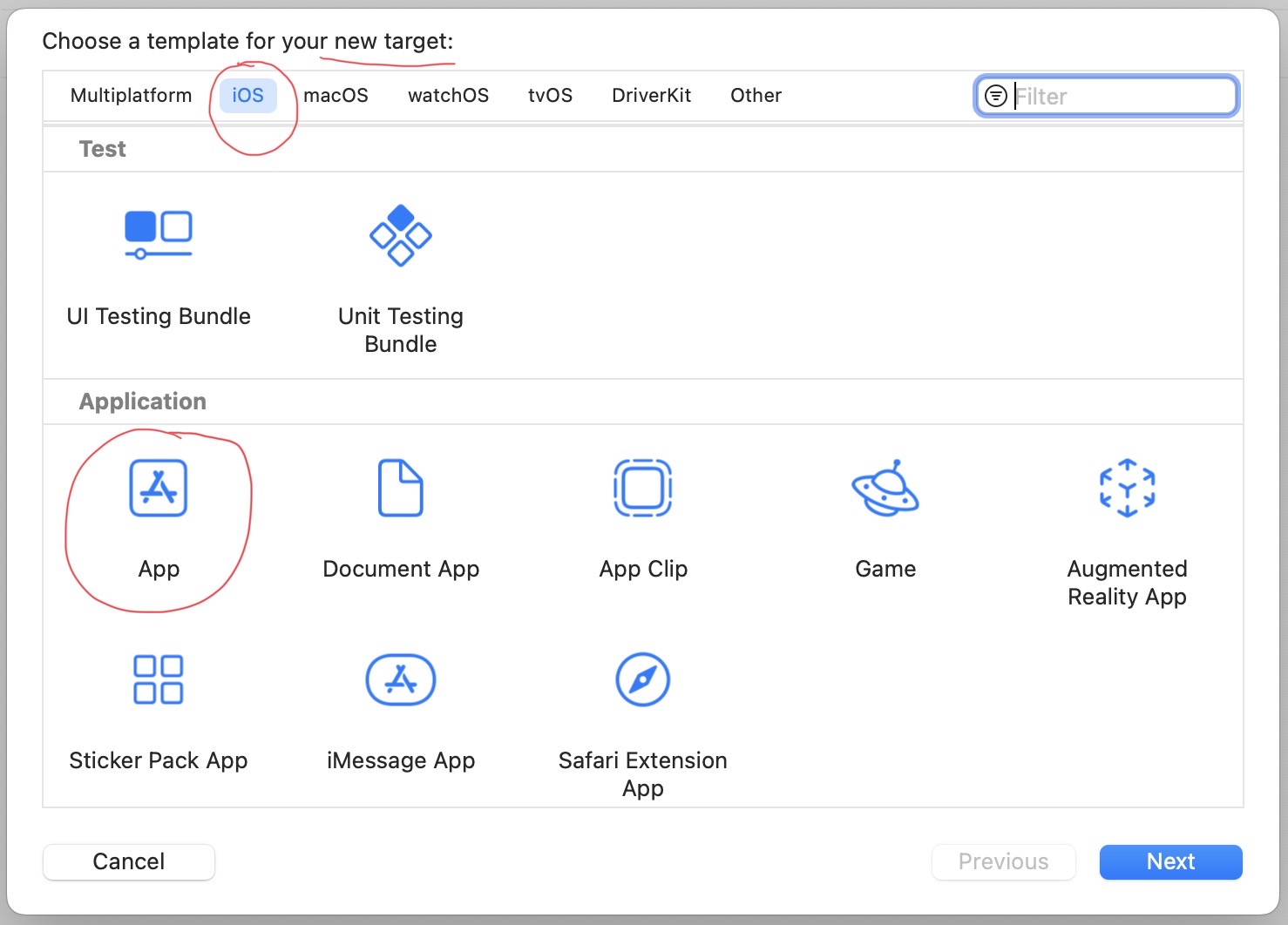Switch to the tvOS tab
1288x925 pixels.
click(x=550, y=96)
